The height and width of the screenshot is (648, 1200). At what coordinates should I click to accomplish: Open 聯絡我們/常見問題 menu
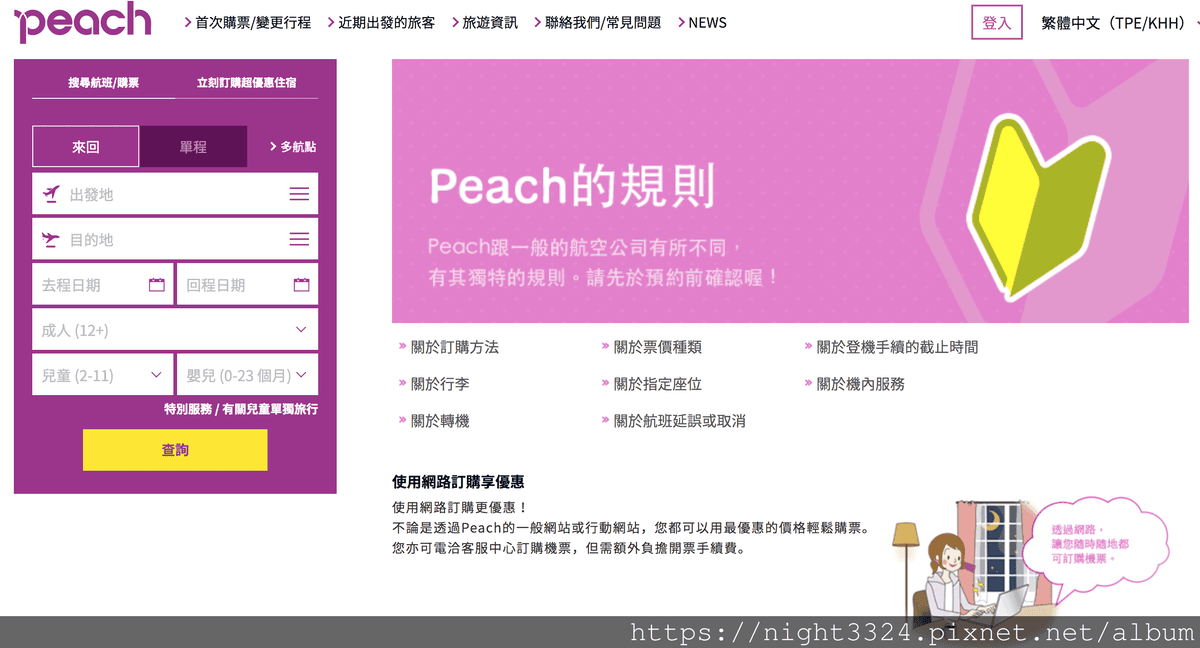point(597,22)
